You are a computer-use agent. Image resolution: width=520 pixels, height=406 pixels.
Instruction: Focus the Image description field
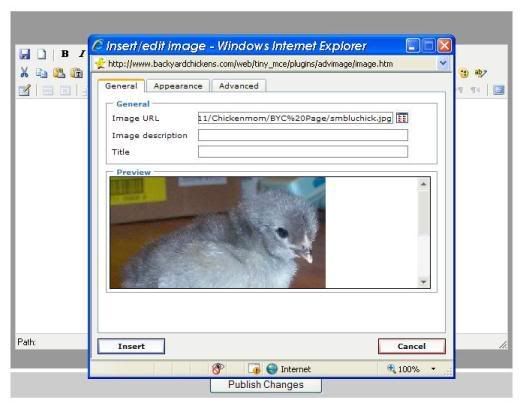pyautogui.click(x=303, y=135)
